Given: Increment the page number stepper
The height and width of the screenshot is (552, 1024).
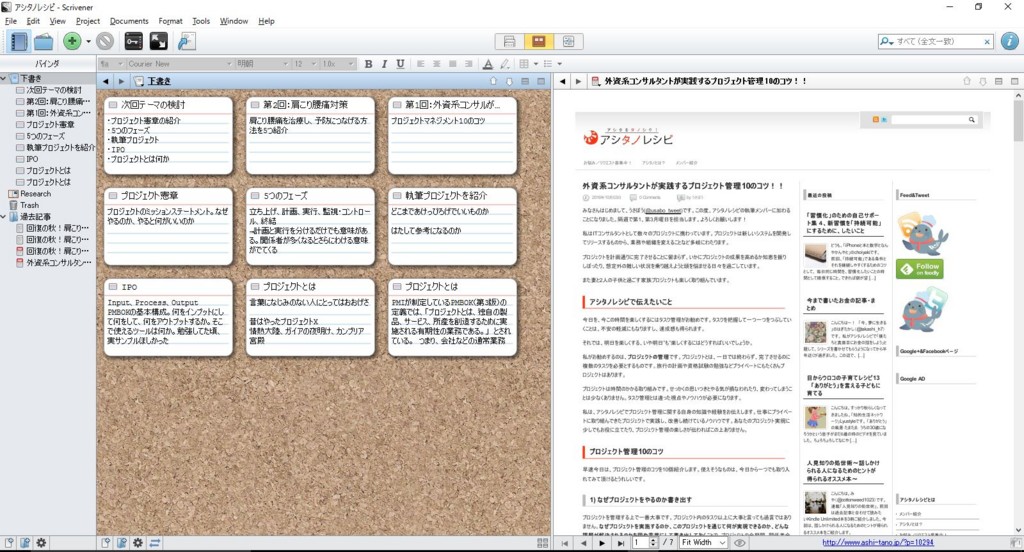Looking at the screenshot, I should (x=652, y=540).
